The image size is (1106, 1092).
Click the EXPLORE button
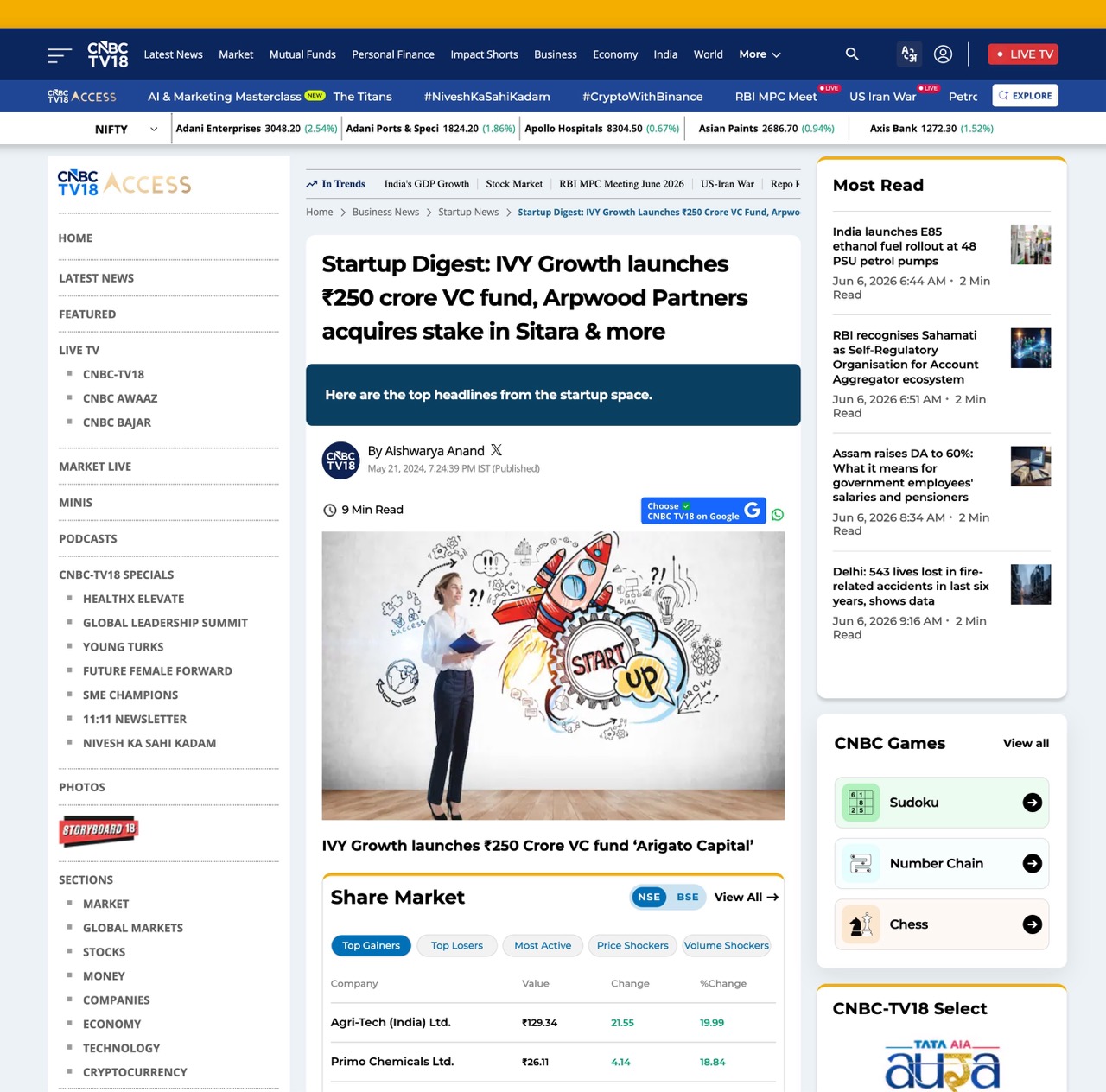[1025, 96]
